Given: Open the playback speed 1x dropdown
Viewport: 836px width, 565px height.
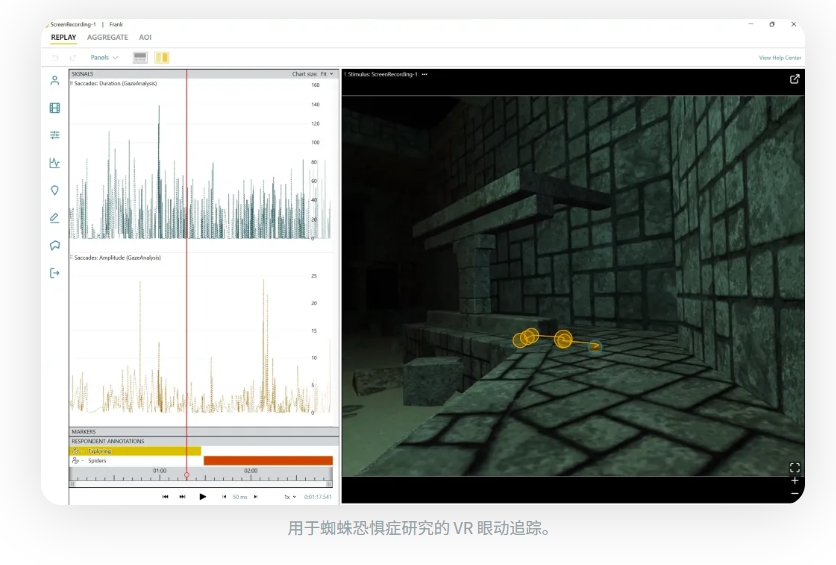Looking at the screenshot, I should (290, 497).
